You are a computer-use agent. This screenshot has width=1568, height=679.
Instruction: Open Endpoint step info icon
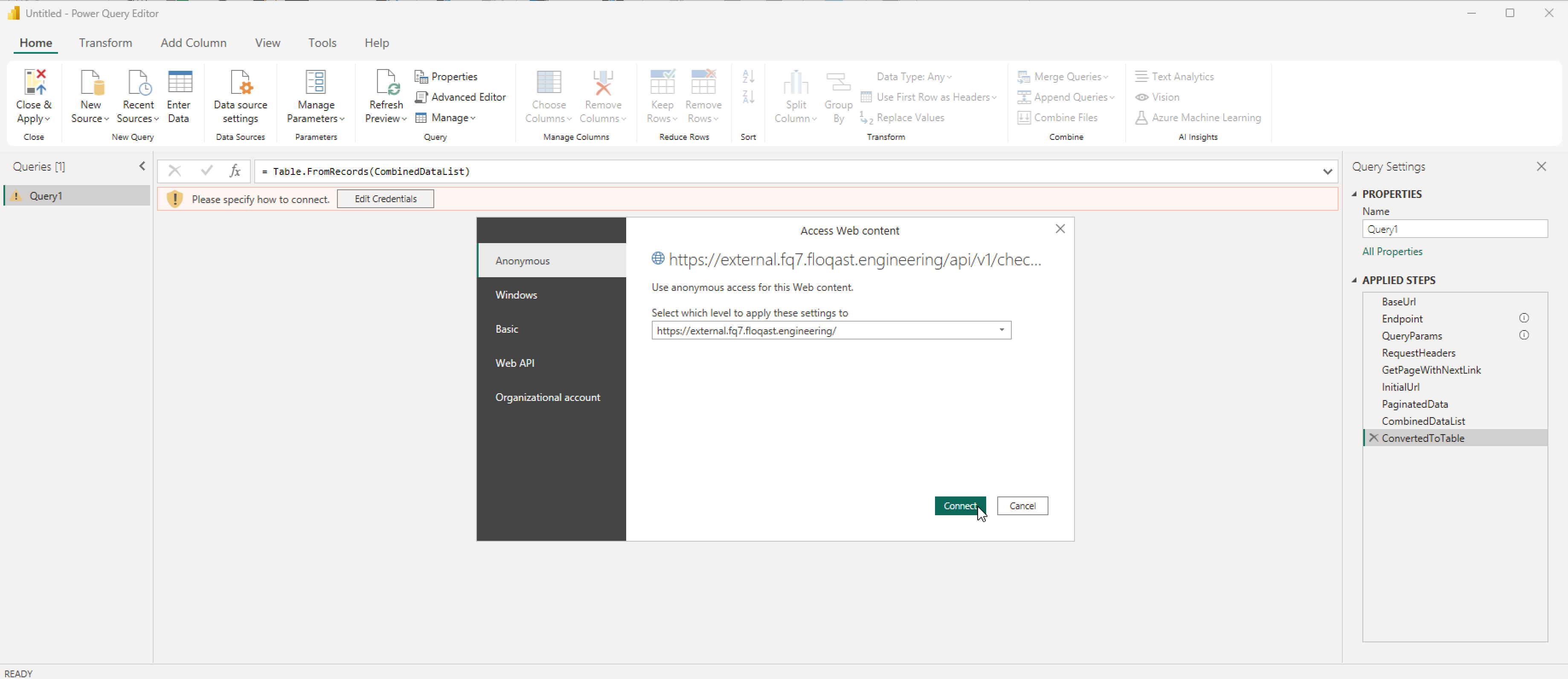pyautogui.click(x=1524, y=318)
